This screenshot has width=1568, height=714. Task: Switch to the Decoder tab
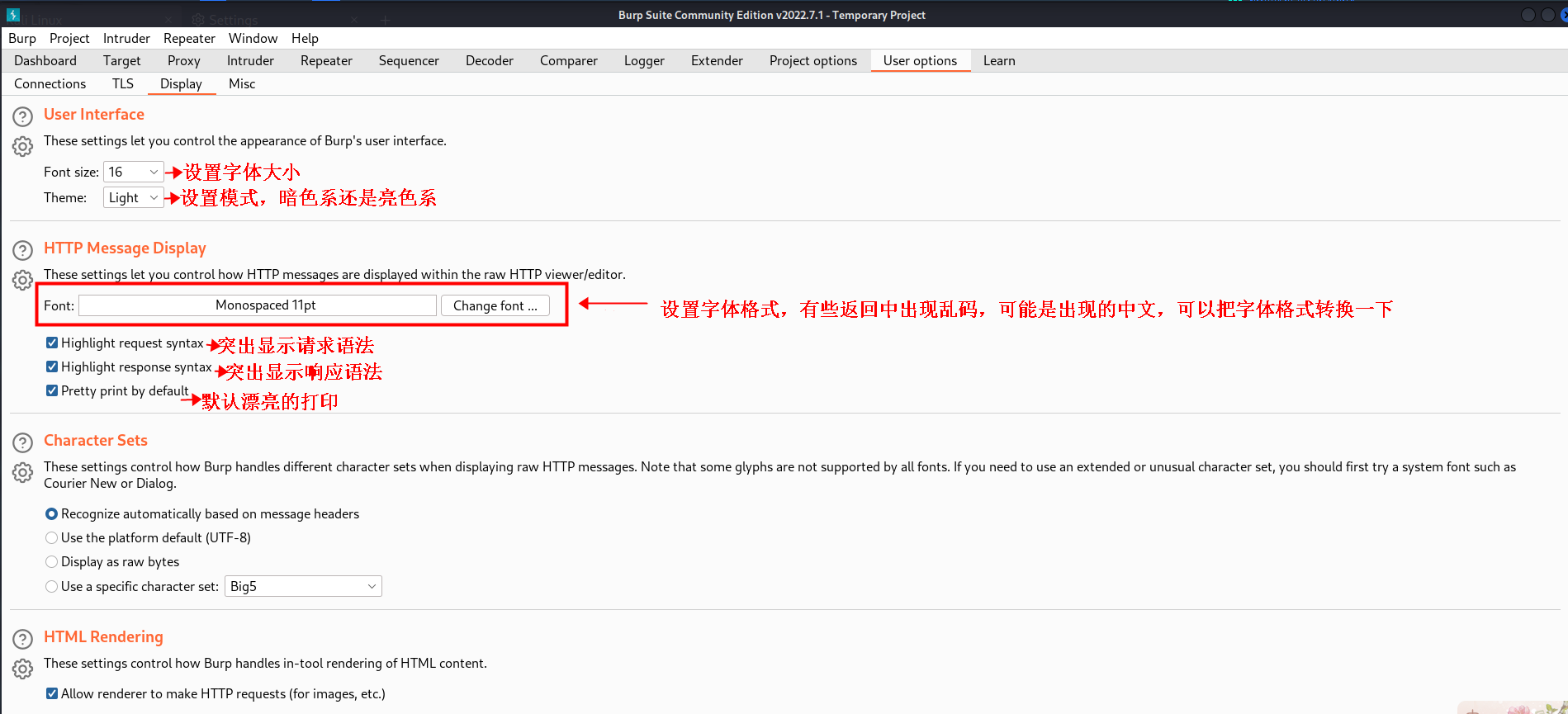tap(490, 60)
